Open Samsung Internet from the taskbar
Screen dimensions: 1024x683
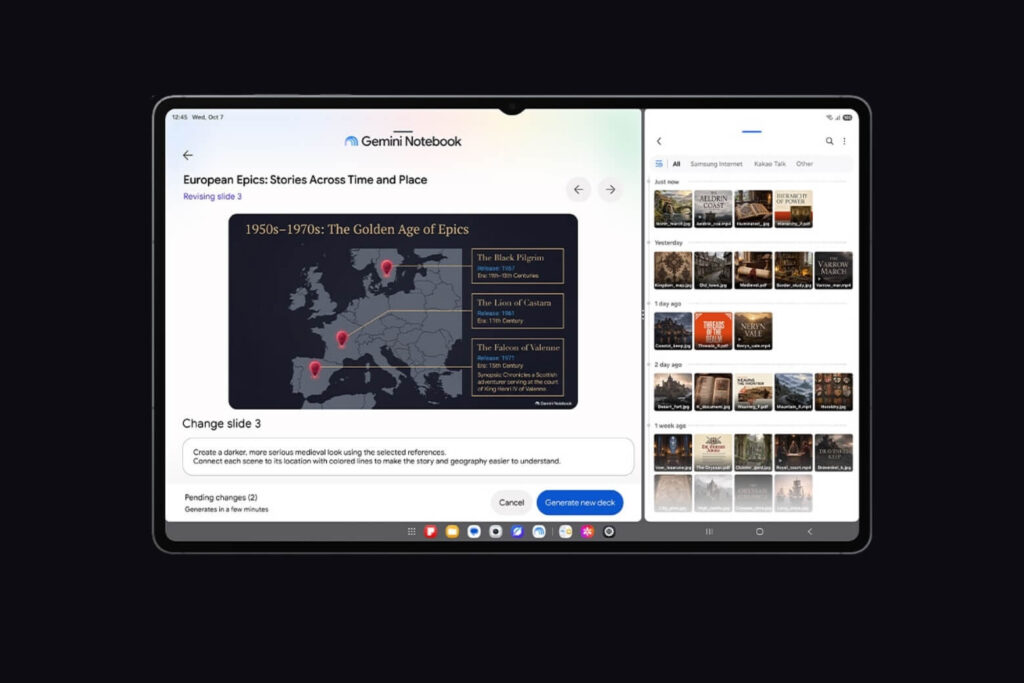(x=517, y=532)
